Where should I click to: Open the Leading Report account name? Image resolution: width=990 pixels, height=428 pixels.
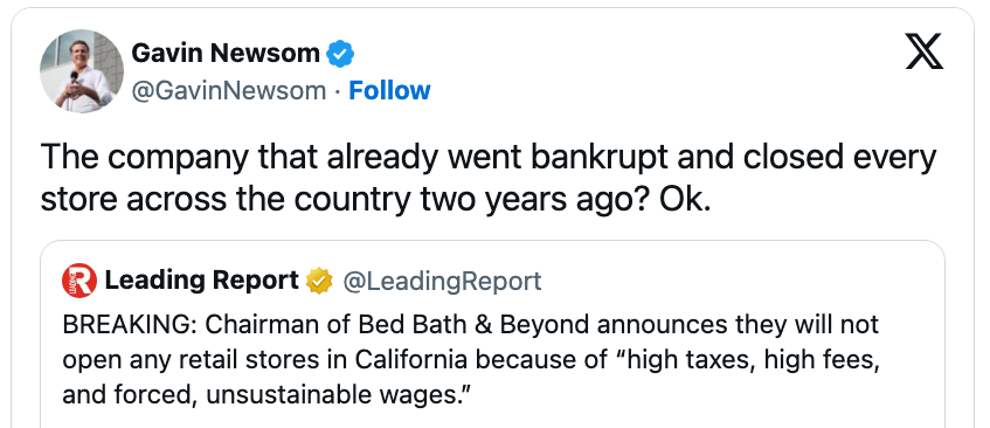[x=201, y=281]
